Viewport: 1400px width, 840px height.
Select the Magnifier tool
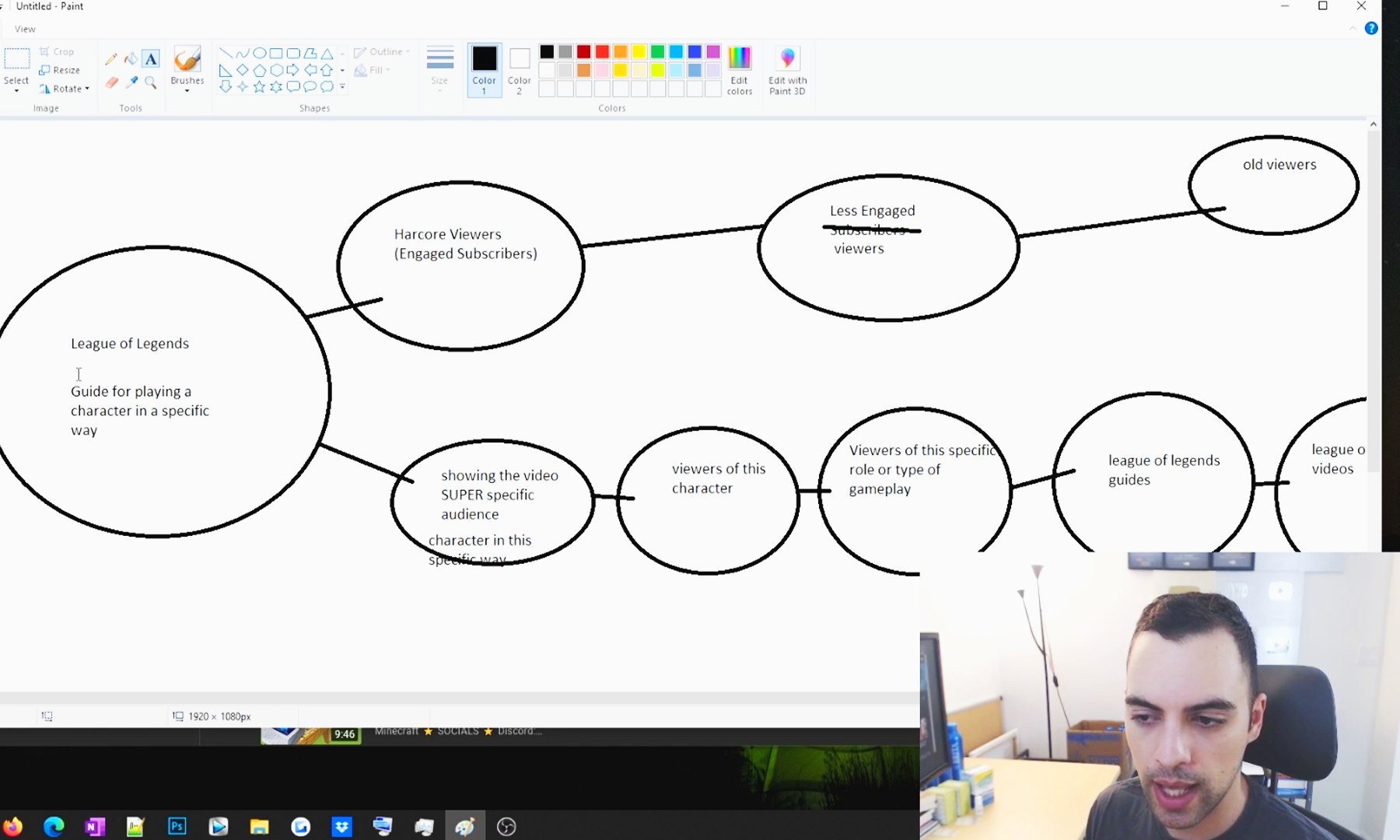click(x=151, y=82)
